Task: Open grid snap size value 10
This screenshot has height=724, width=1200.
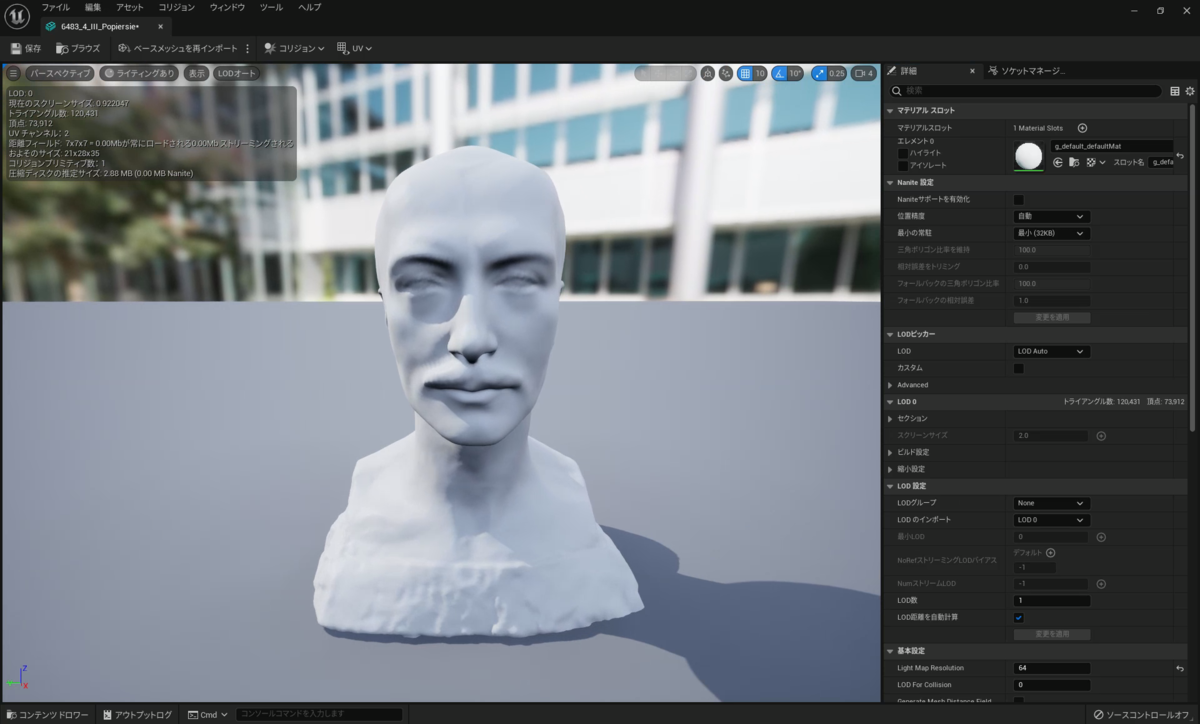Action: [x=760, y=73]
